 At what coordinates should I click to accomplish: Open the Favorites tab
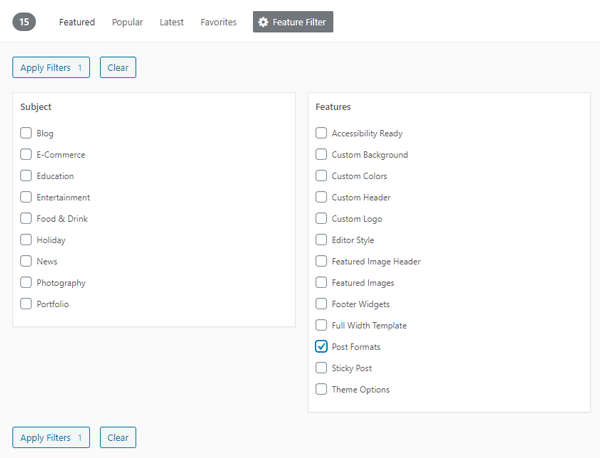pyautogui.click(x=218, y=22)
